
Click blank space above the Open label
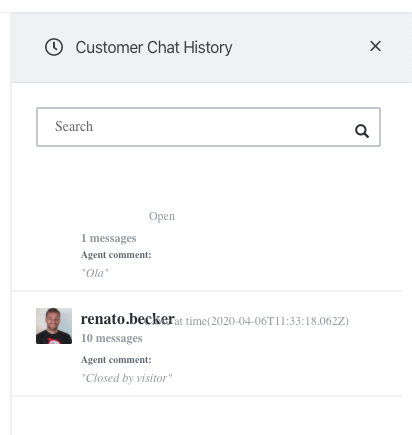click(207, 180)
